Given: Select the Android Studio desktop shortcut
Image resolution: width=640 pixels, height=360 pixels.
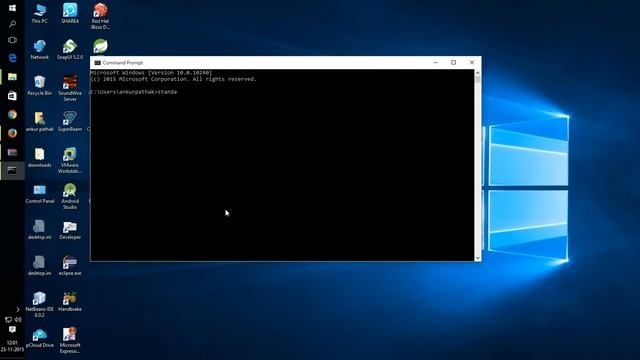Looking at the screenshot, I should (x=70, y=196).
